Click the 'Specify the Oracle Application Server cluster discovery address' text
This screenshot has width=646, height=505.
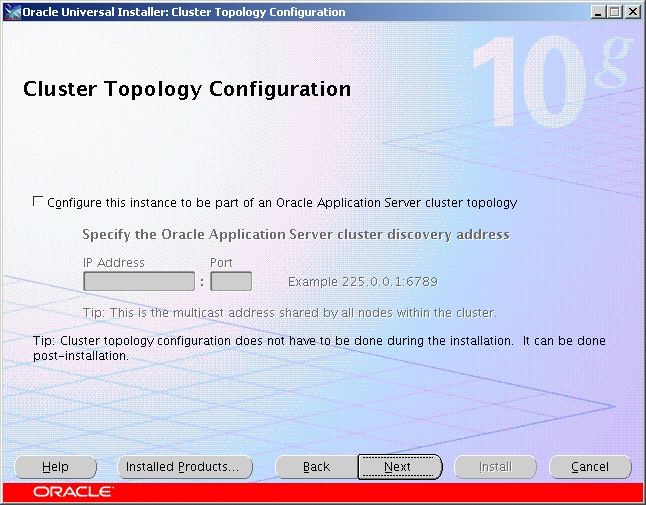click(296, 235)
